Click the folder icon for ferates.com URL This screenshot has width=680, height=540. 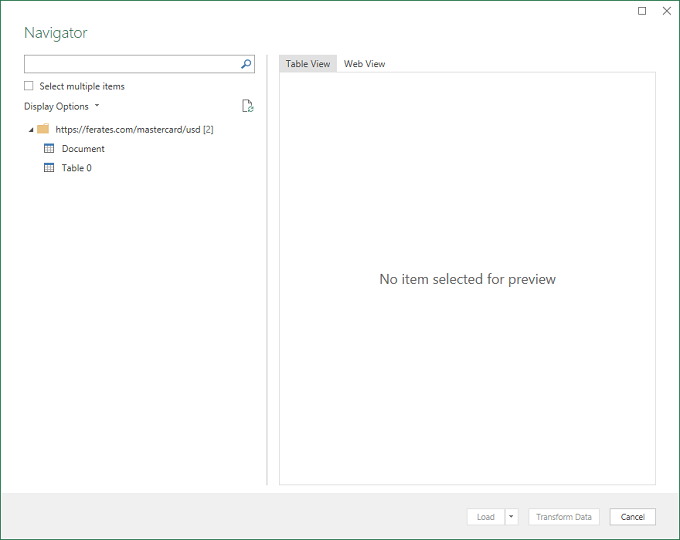tap(43, 129)
